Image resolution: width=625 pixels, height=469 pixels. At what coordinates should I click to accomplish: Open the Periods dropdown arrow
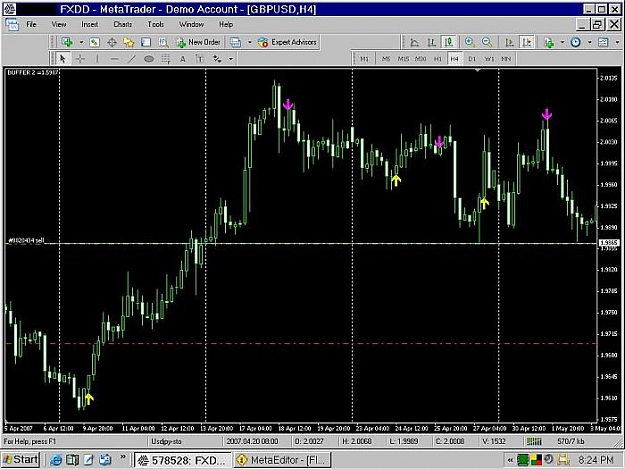pyautogui.click(x=590, y=42)
